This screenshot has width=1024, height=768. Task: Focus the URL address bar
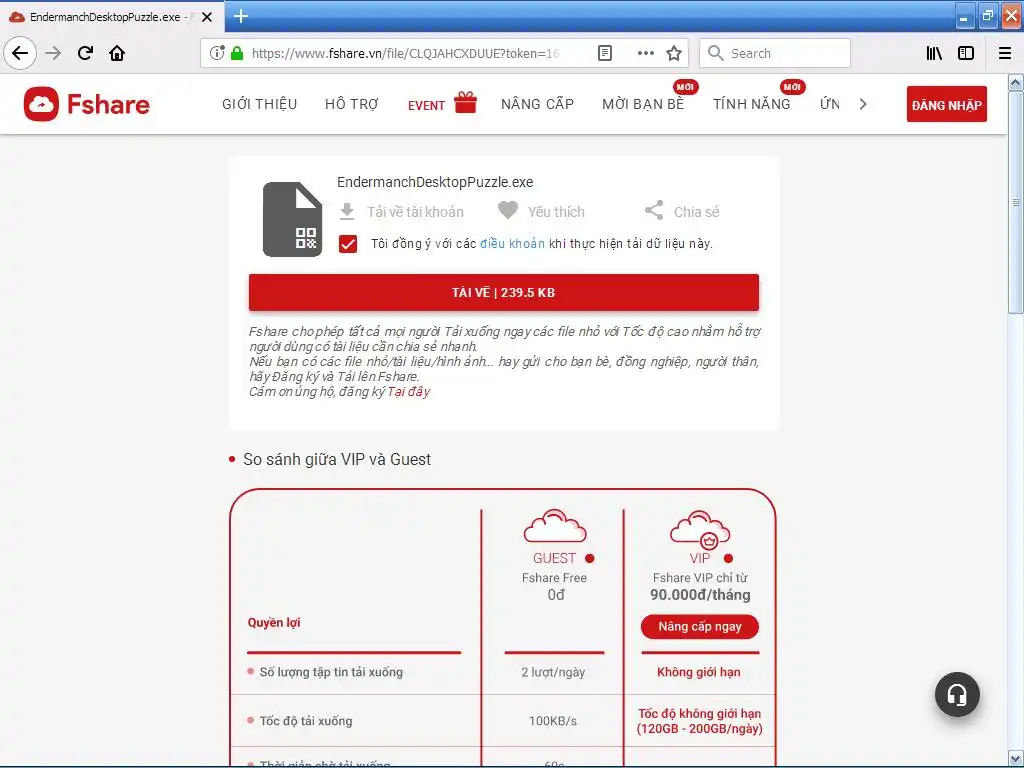point(406,53)
